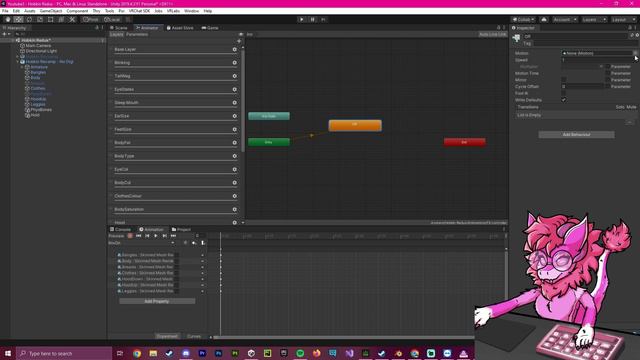This screenshot has width=640, height=360.
Task: Select the custom editor tools icon
Action: click(72, 19)
